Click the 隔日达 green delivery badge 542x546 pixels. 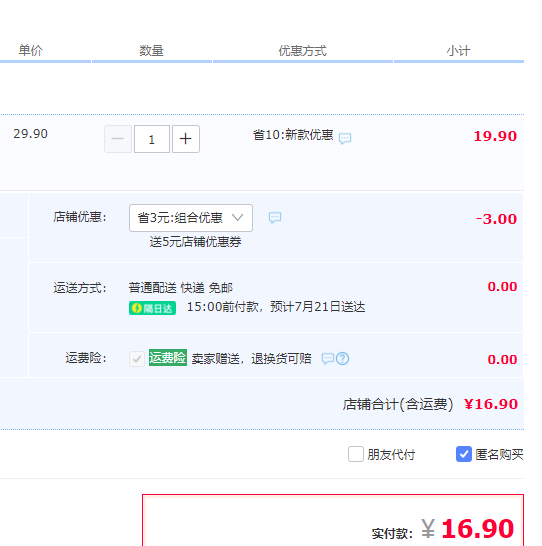(x=152, y=308)
